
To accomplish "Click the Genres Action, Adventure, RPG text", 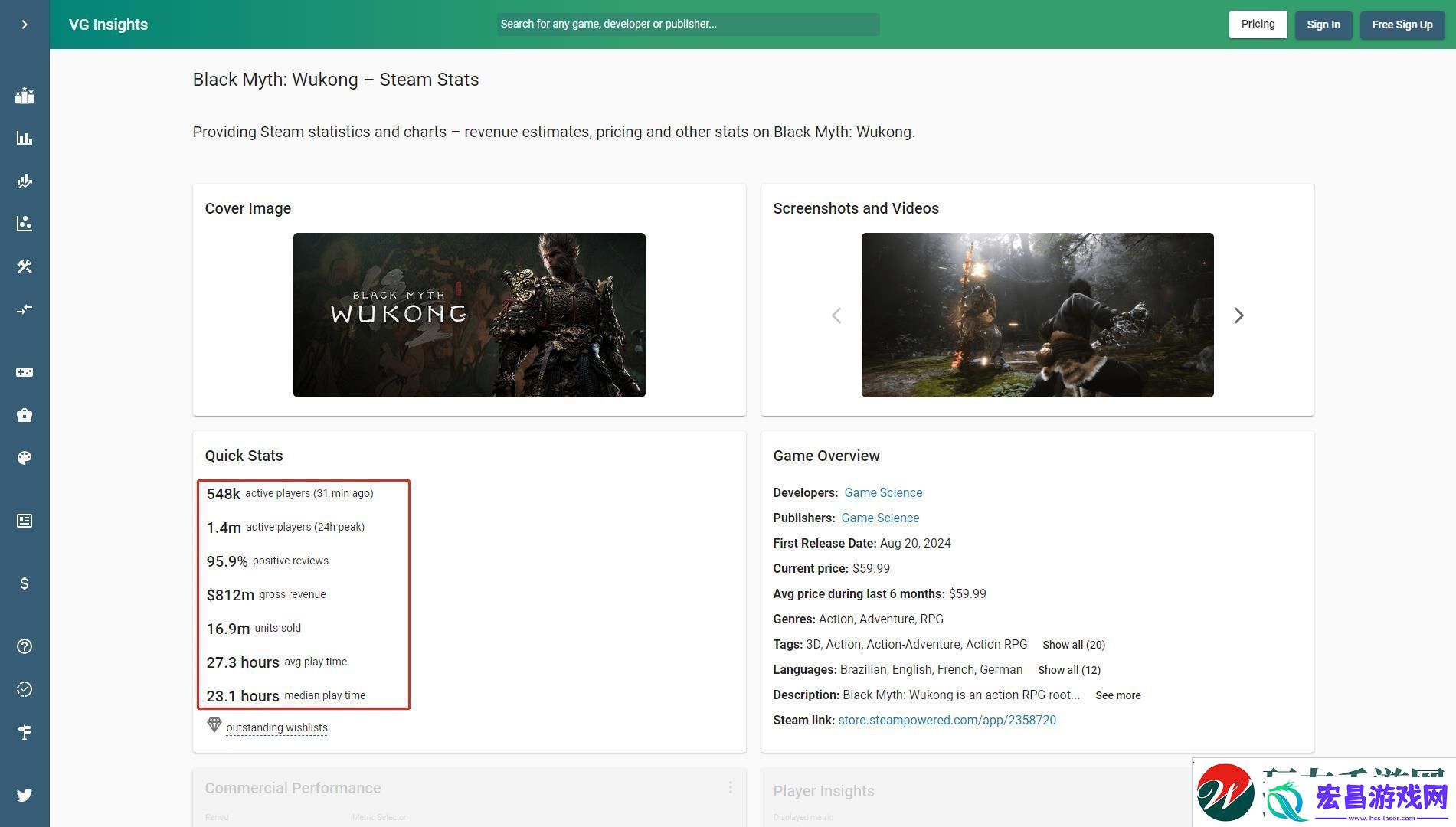I will pos(858,619).
